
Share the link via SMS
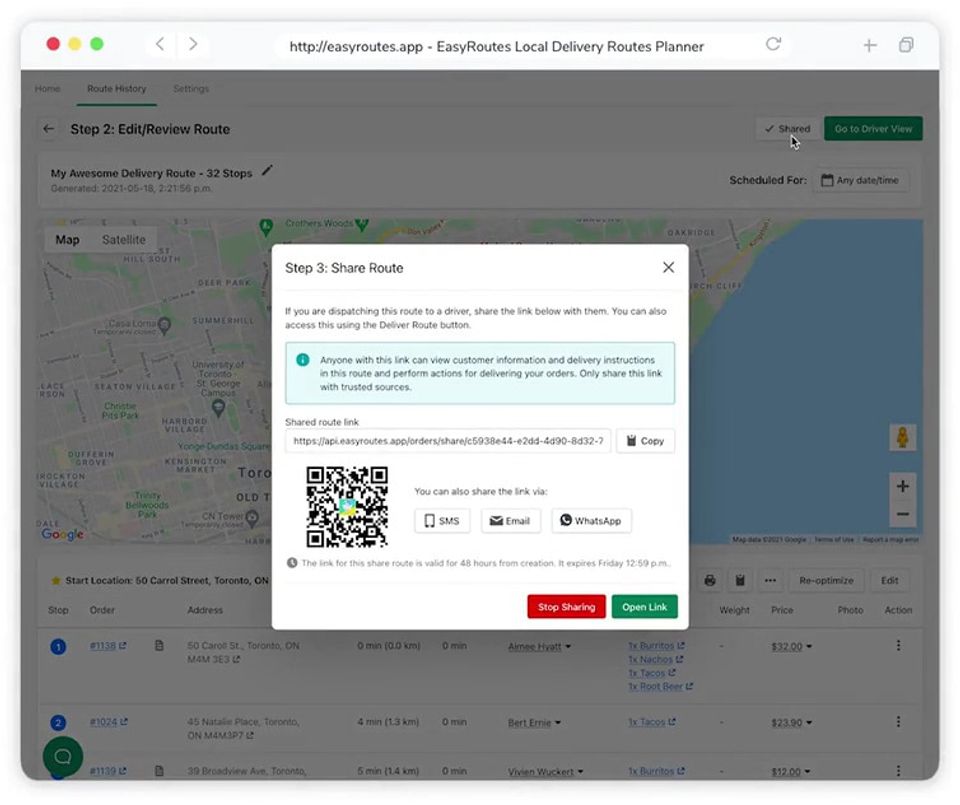point(441,521)
